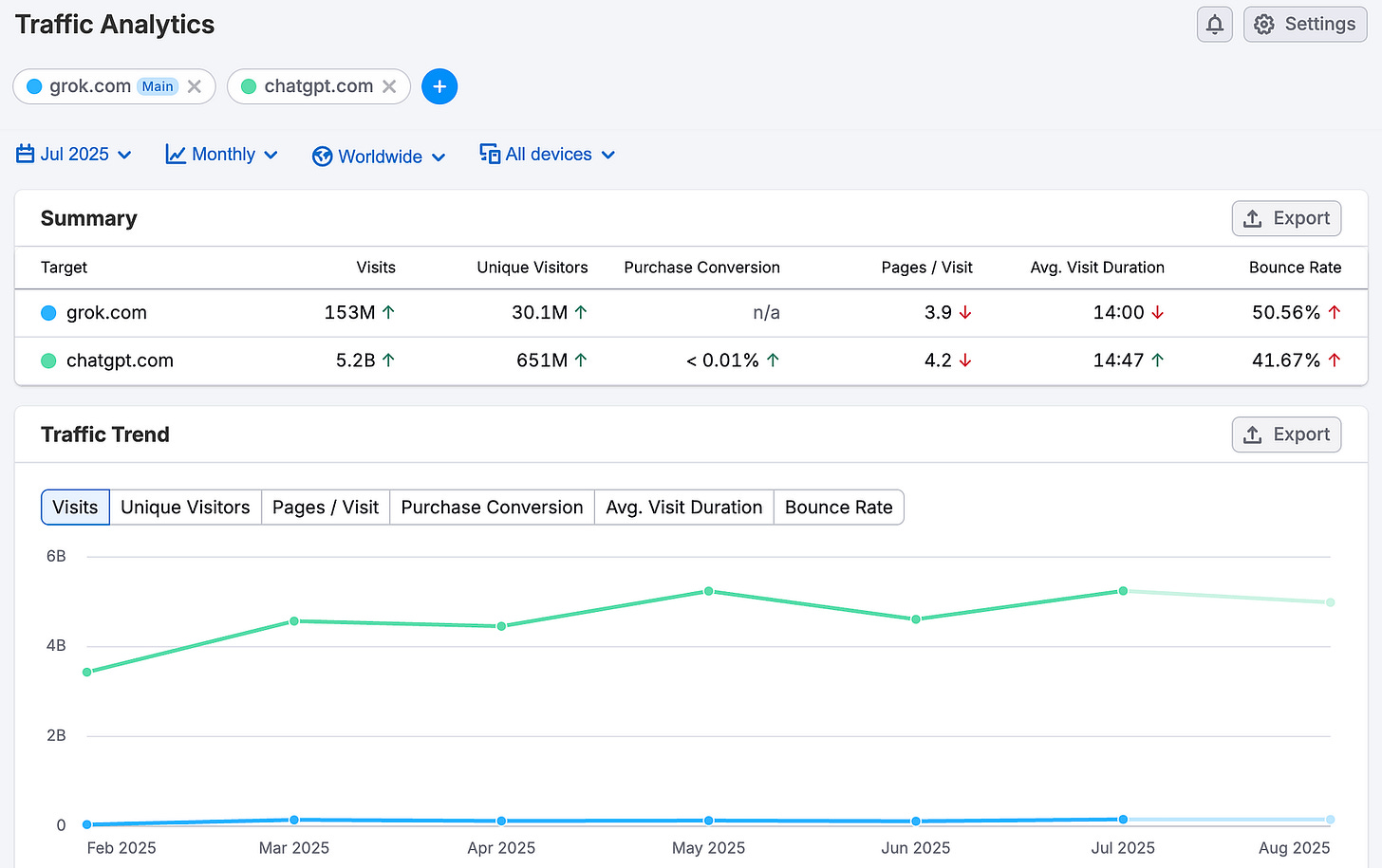Image resolution: width=1382 pixels, height=868 pixels.
Task: Click chatgpt.com Aug 2025 projected point
Action: tap(1330, 602)
